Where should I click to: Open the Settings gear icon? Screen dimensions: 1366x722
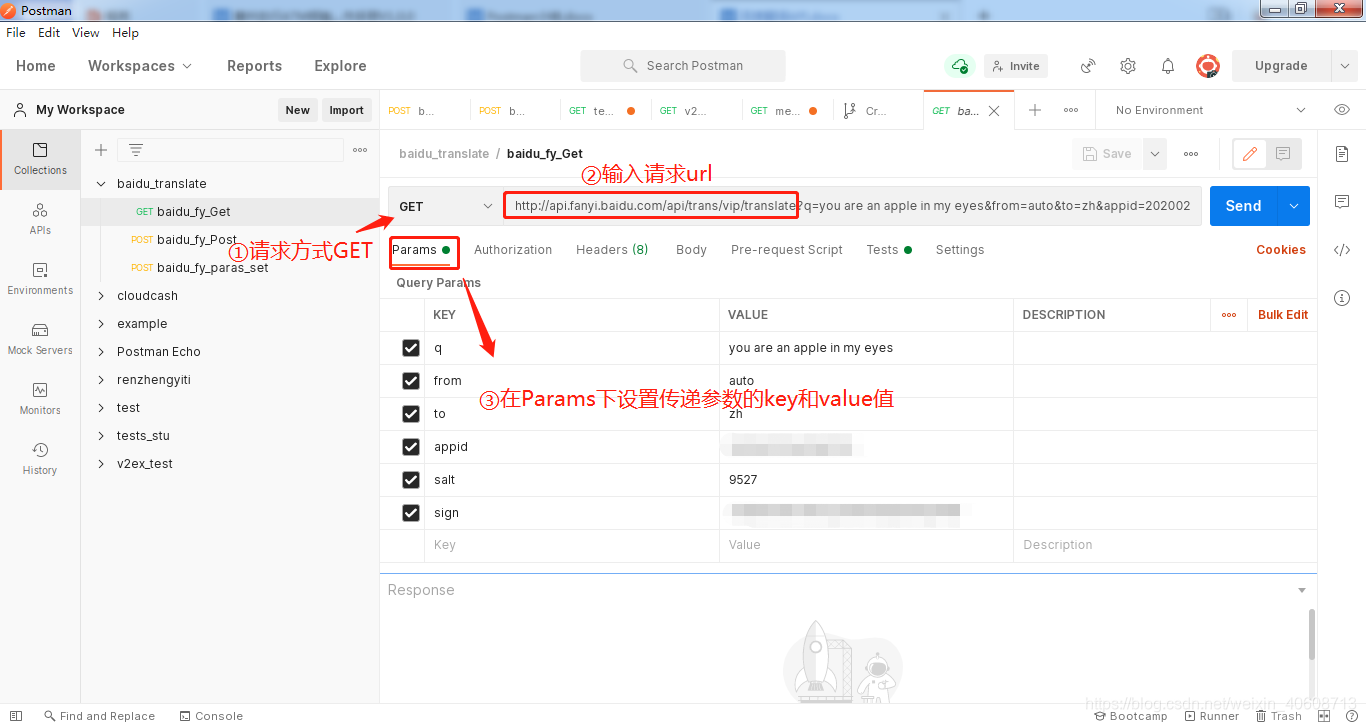click(1128, 66)
